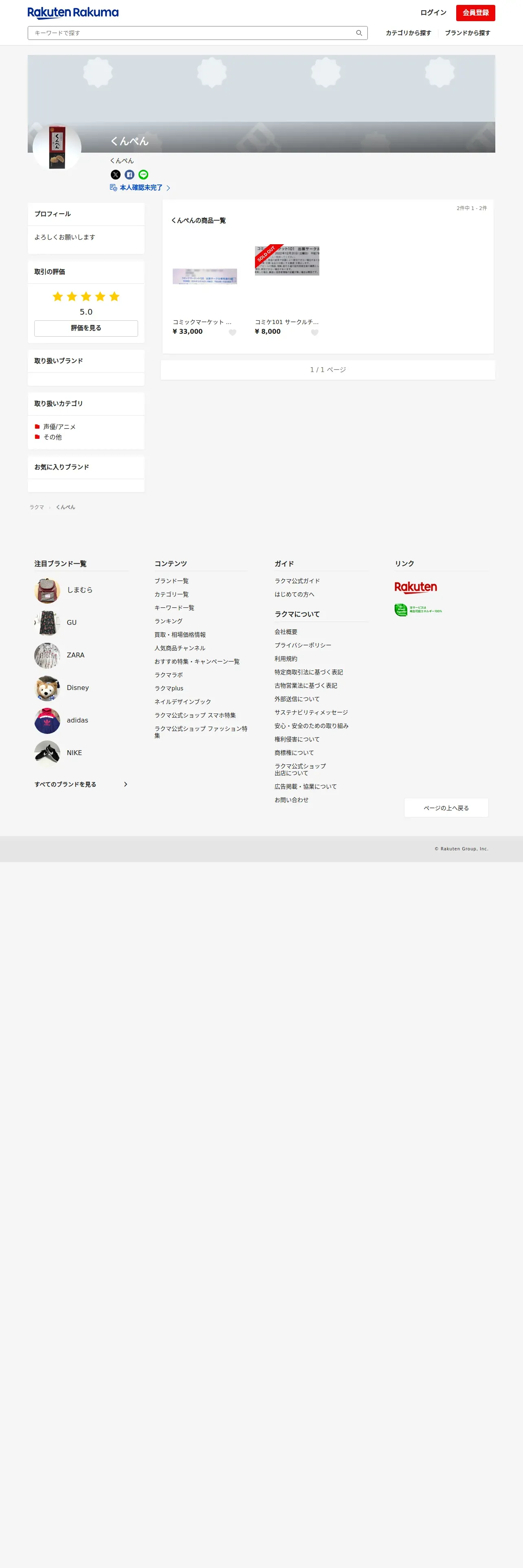Open ネイルデザインブック footer link
Image resolution: width=523 pixels, height=1568 pixels.
[x=182, y=701]
